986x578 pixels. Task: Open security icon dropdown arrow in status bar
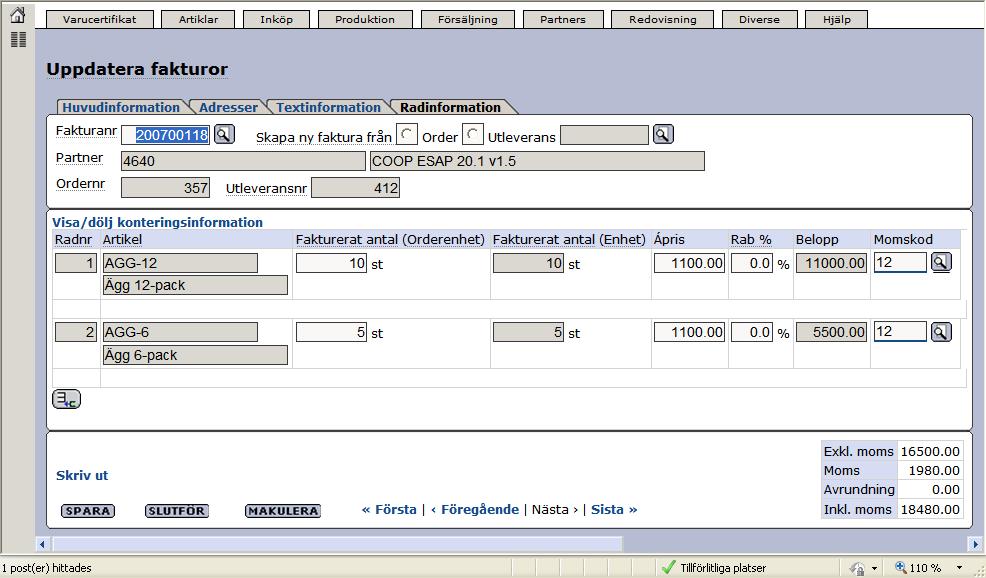(x=874, y=569)
